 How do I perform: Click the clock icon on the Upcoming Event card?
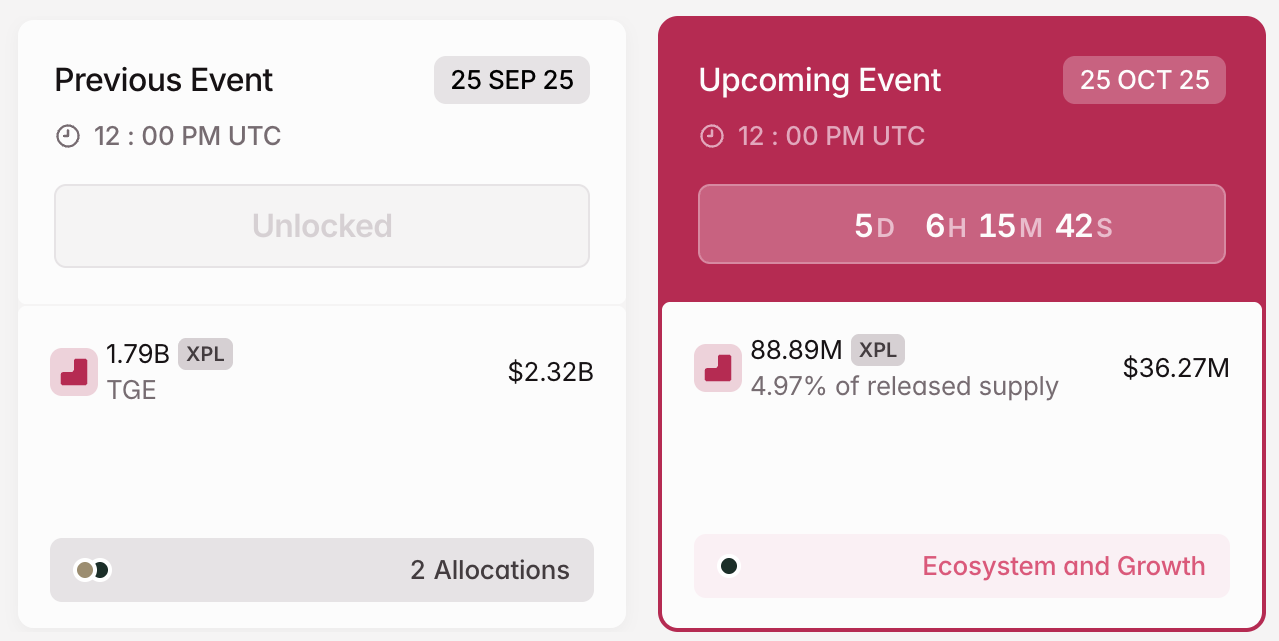click(711, 136)
